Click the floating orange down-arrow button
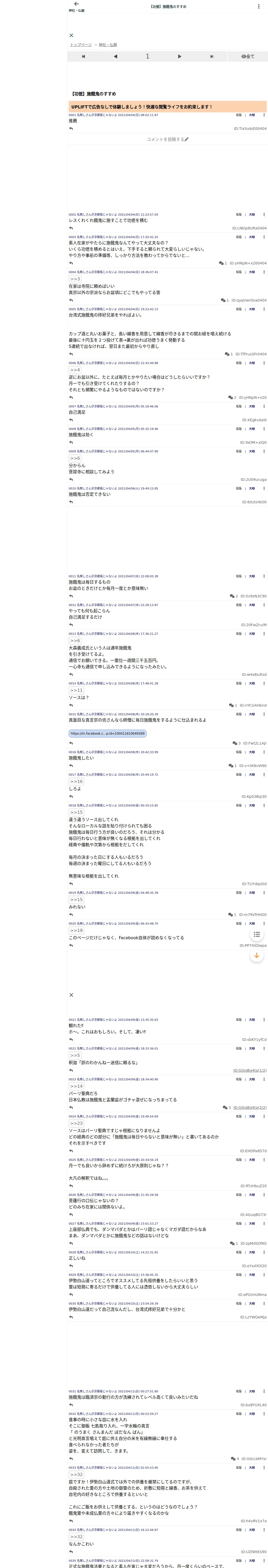This screenshot has width=268, height=1568. coord(257,956)
